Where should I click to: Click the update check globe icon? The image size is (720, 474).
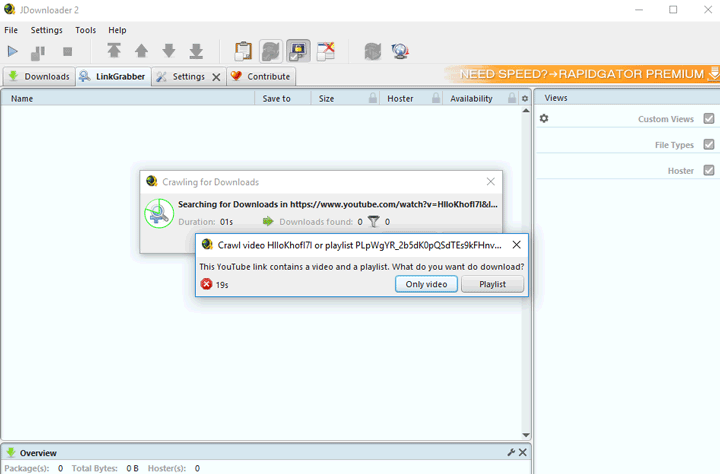point(400,51)
